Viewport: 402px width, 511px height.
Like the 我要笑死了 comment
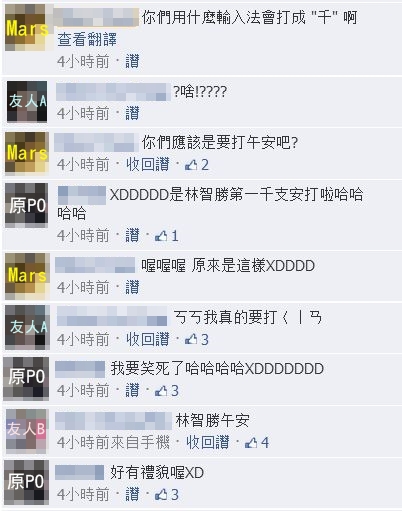[132, 391]
